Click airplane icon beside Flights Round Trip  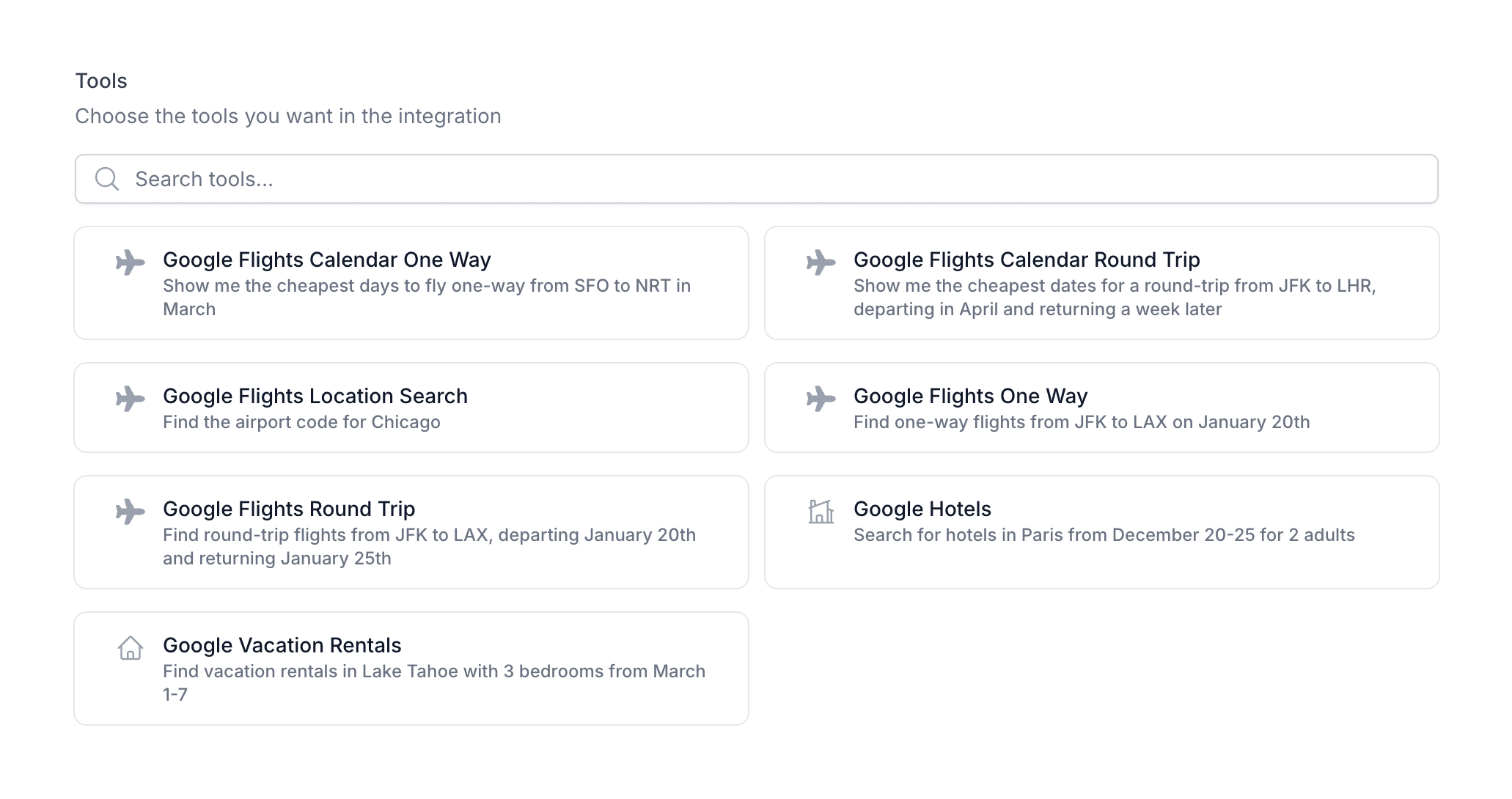click(x=131, y=512)
